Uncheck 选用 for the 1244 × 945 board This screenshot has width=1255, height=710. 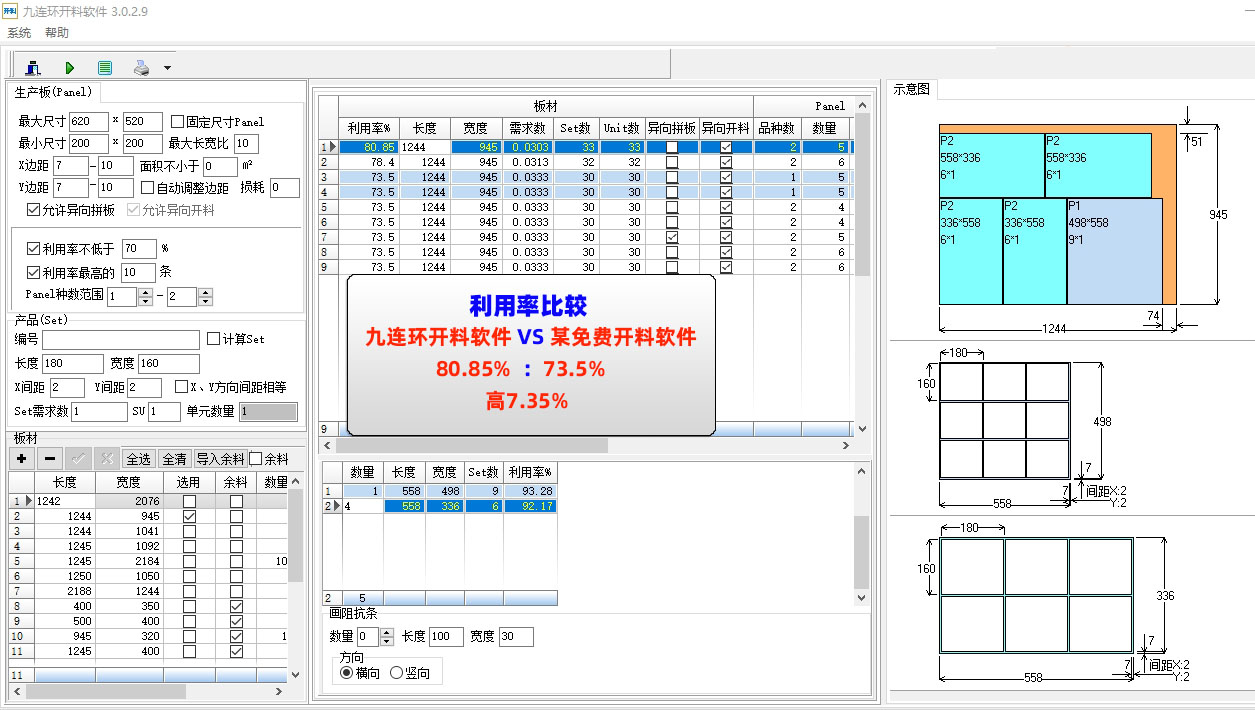click(x=189, y=516)
